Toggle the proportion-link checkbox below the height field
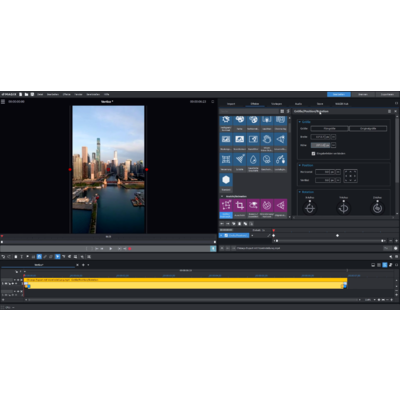The height and width of the screenshot is (400, 400). click(x=313, y=154)
